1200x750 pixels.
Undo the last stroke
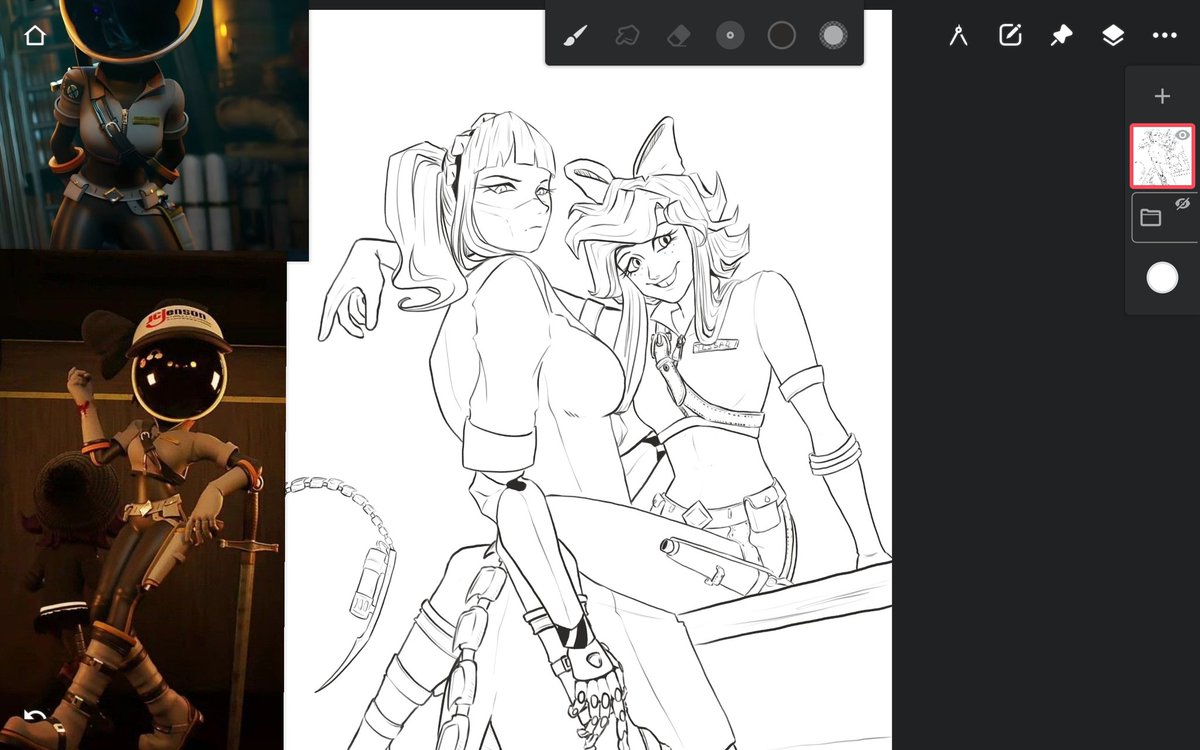tap(35, 716)
